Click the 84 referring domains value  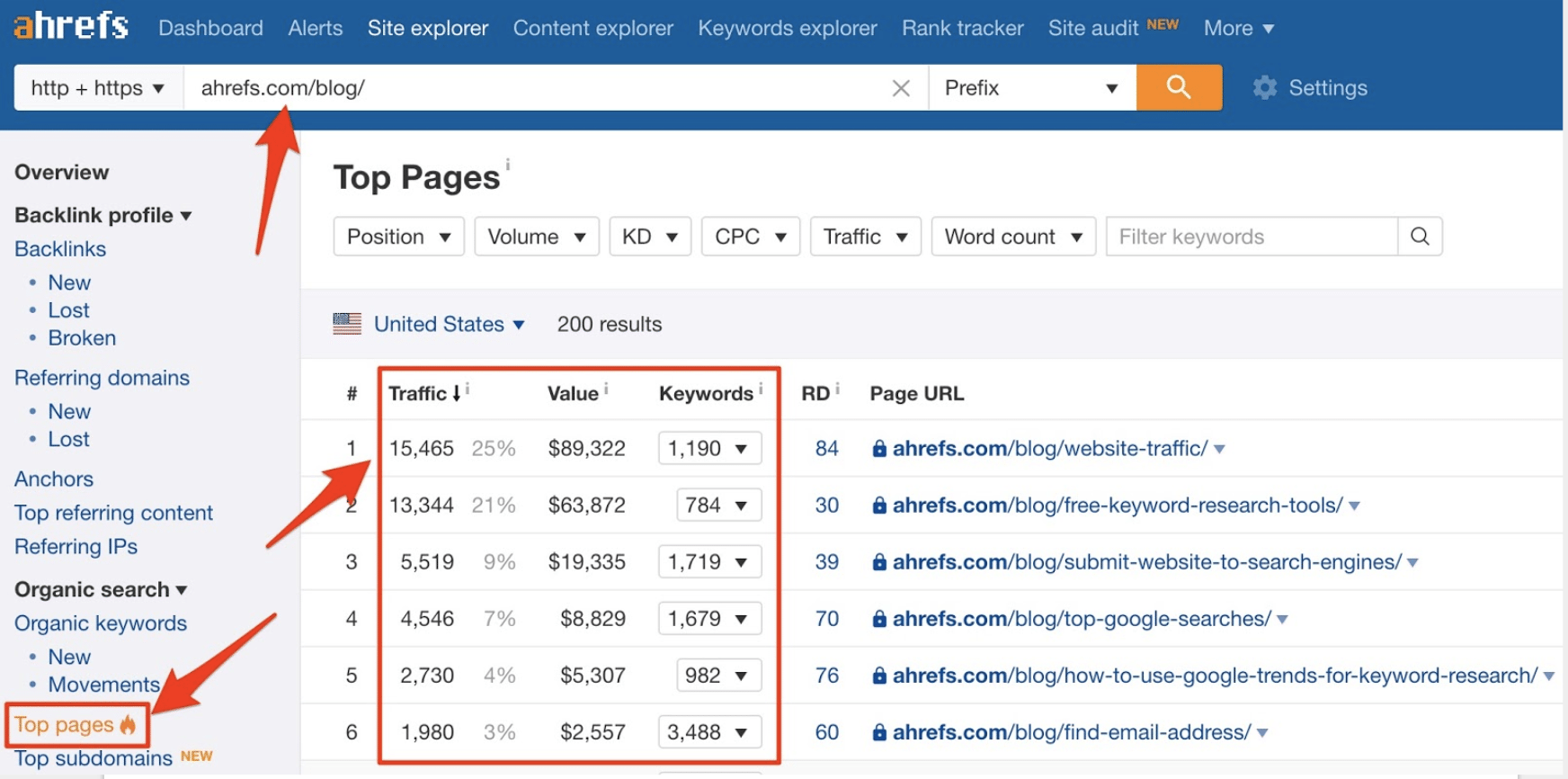click(x=826, y=448)
